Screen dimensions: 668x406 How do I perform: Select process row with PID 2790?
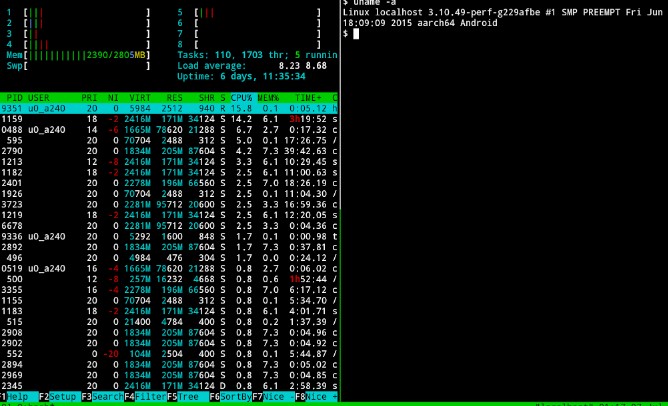tap(168, 151)
